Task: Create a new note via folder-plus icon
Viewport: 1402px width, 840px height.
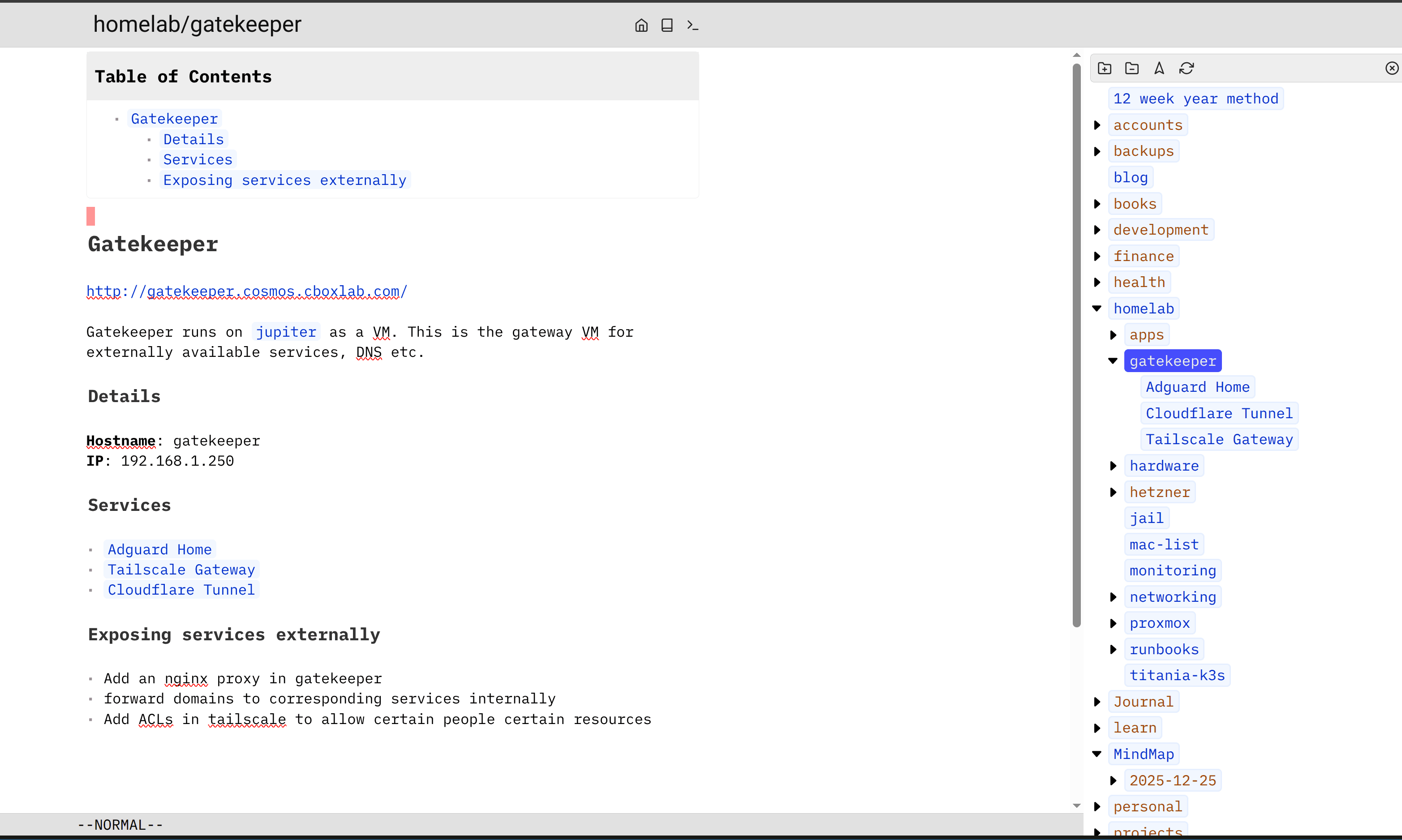Action: (x=1104, y=68)
